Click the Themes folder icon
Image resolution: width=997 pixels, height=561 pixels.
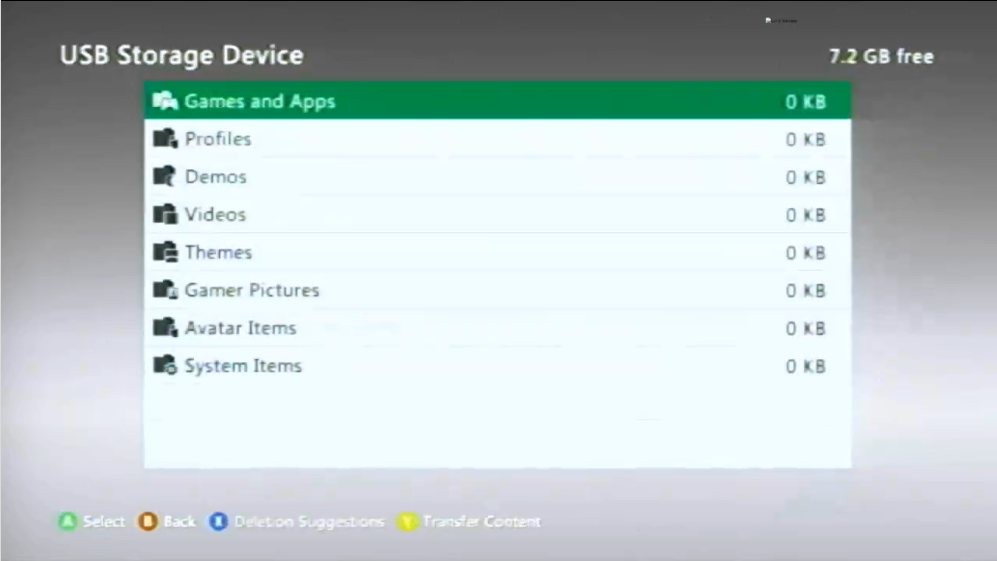[x=165, y=252]
